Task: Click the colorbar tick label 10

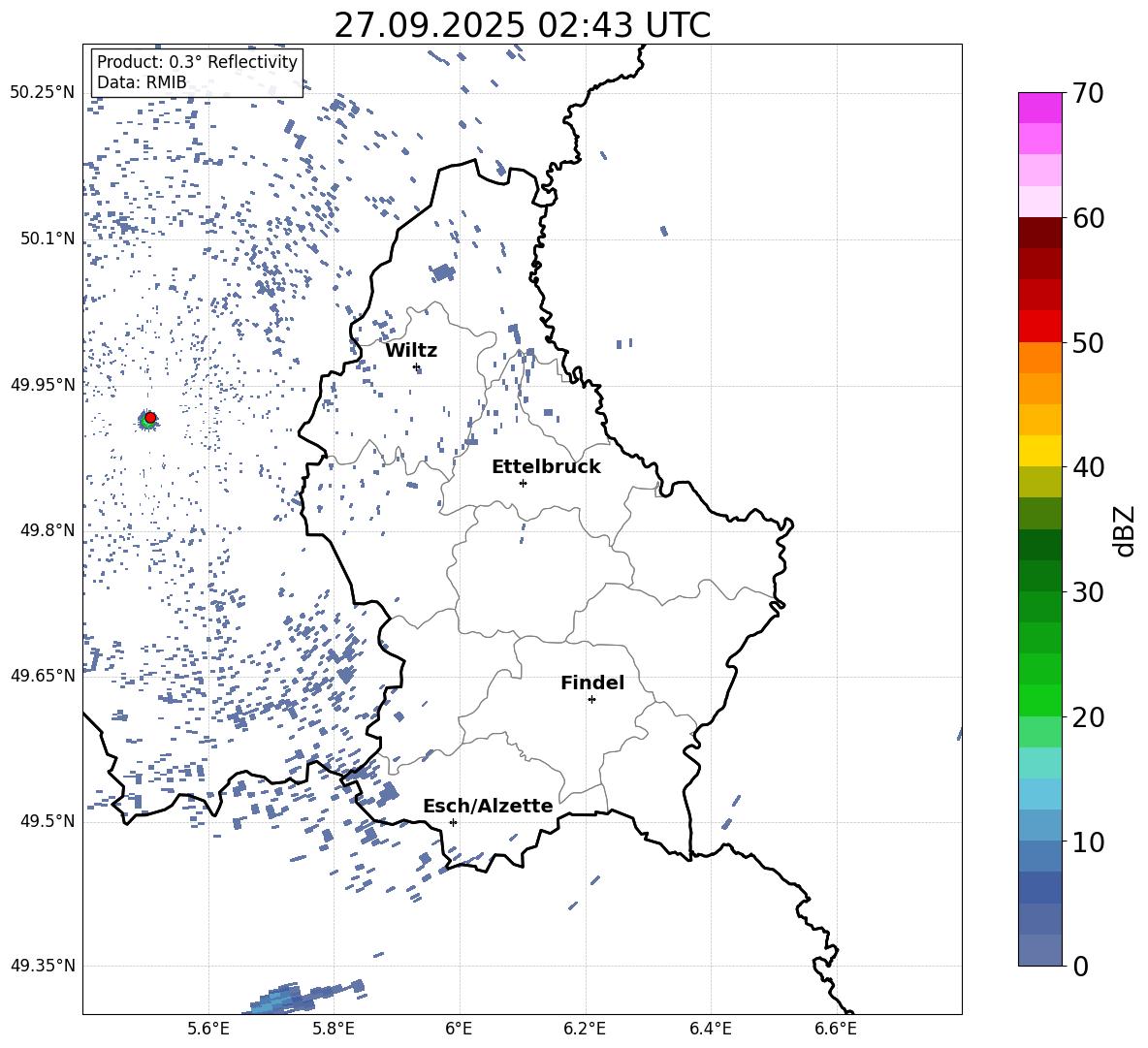Action: click(1088, 842)
